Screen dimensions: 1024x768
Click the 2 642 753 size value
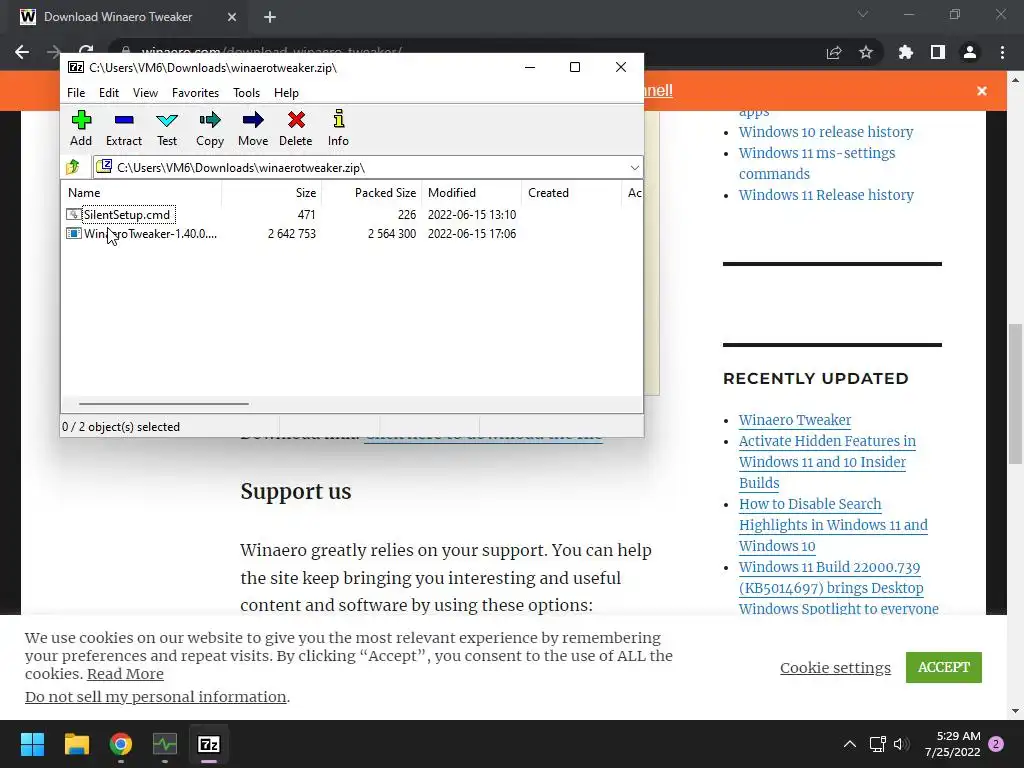(x=291, y=234)
